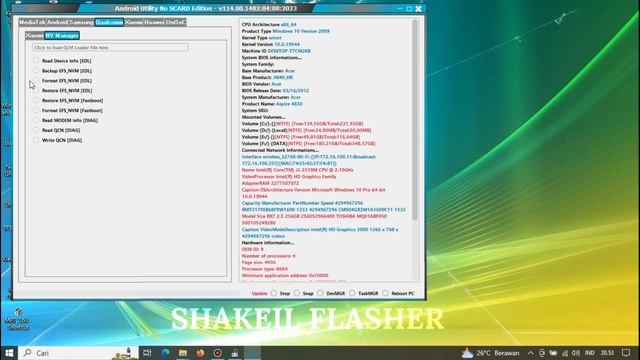
Task: Open the battery status tray icon
Action: pyautogui.click(x=553, y=353)
